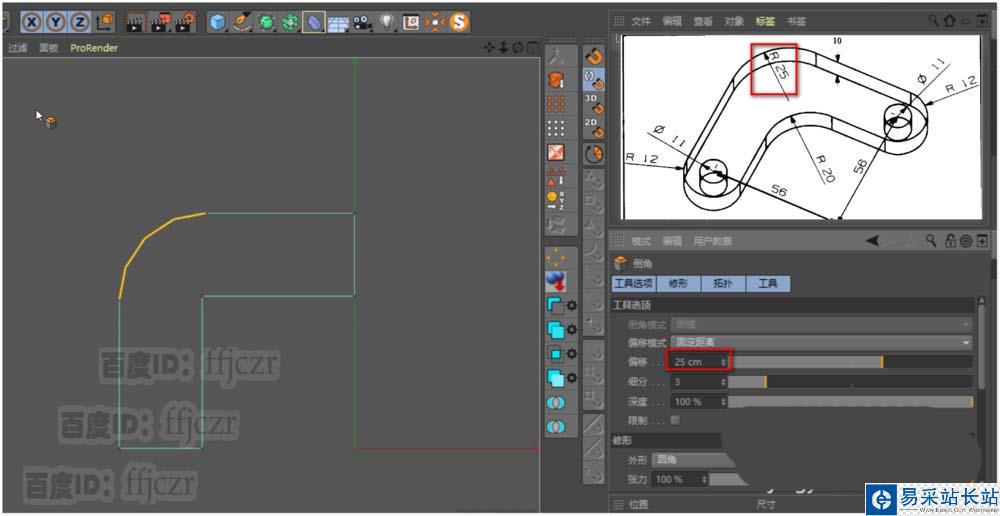Screen dimensions: 1000x516
Task: Click the object manager home icon
Action: (x=950, y=20)
